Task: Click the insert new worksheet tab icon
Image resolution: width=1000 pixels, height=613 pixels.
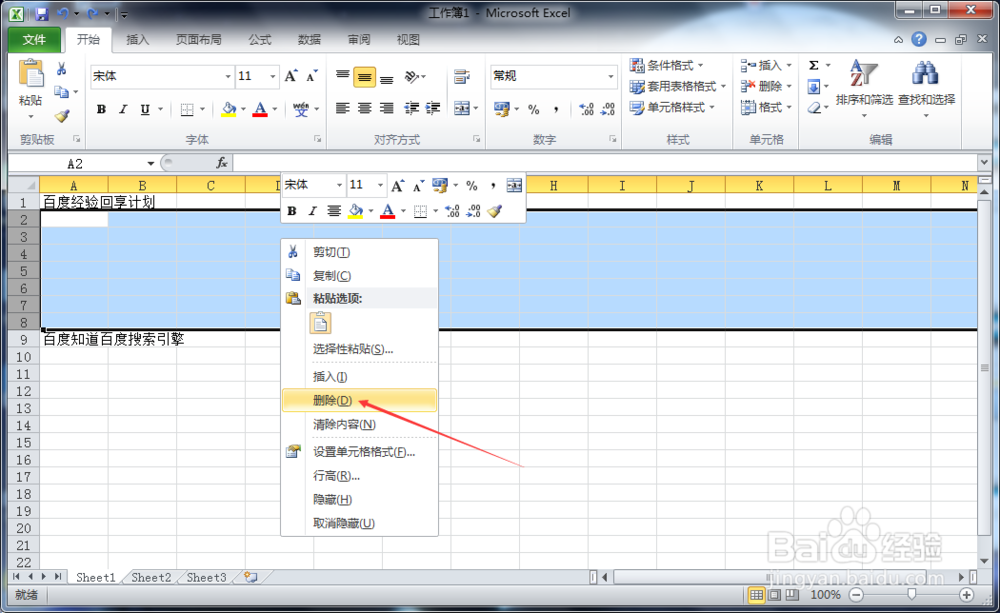Action: click(x=251, y=577)
